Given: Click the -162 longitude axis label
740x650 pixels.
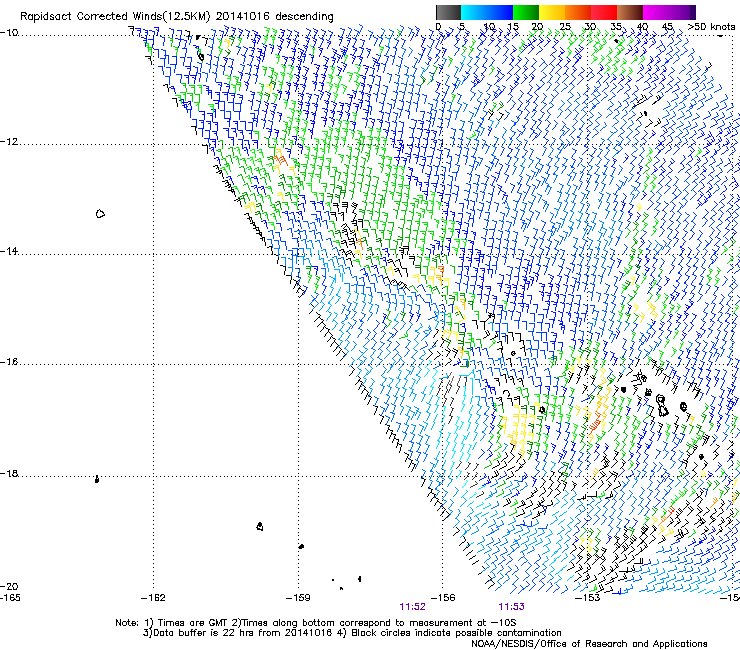Looking at the screenshot, I should pyautogui.click(x=153, y=598).
